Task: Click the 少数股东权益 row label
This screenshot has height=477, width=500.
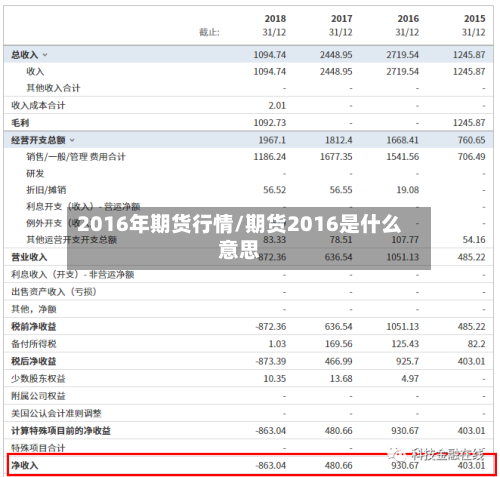Action: pos(38,379)
